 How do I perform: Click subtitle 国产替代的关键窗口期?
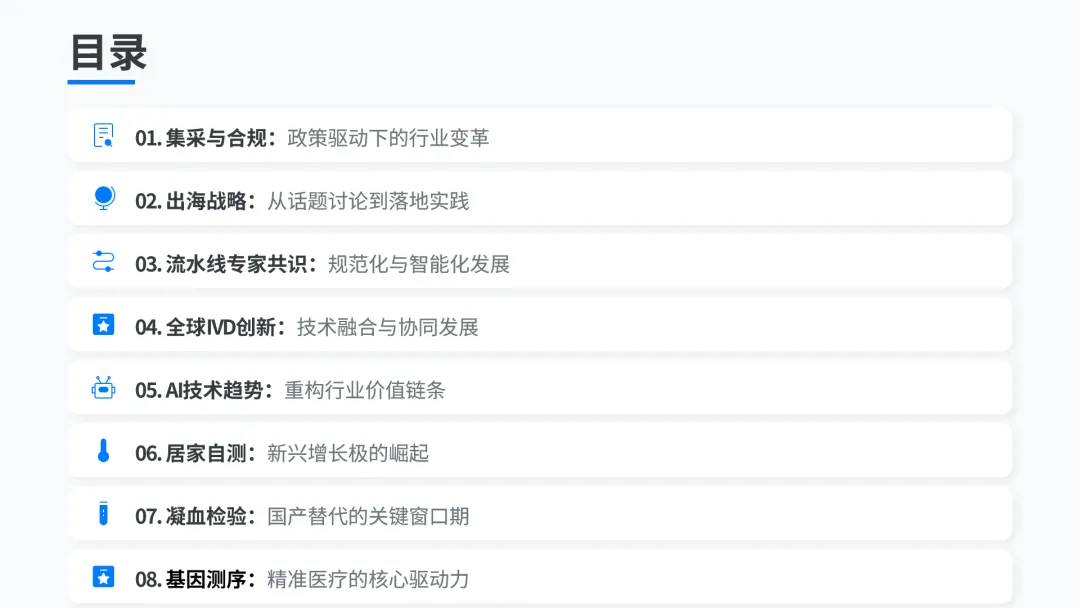pyautogui.click(x=368, y=516)
